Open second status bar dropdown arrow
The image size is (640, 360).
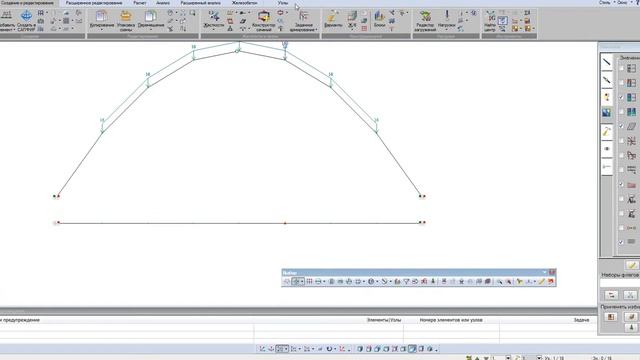pos(539,358)
